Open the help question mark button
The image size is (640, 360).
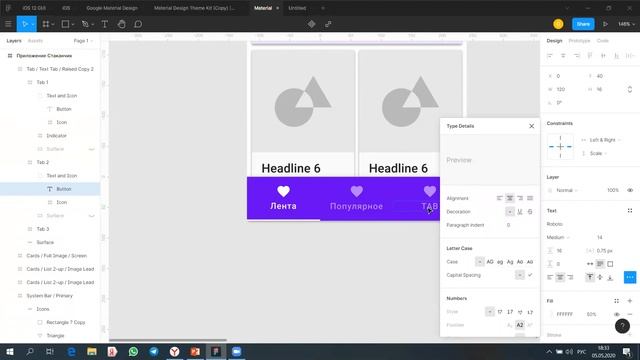point(622,326)
